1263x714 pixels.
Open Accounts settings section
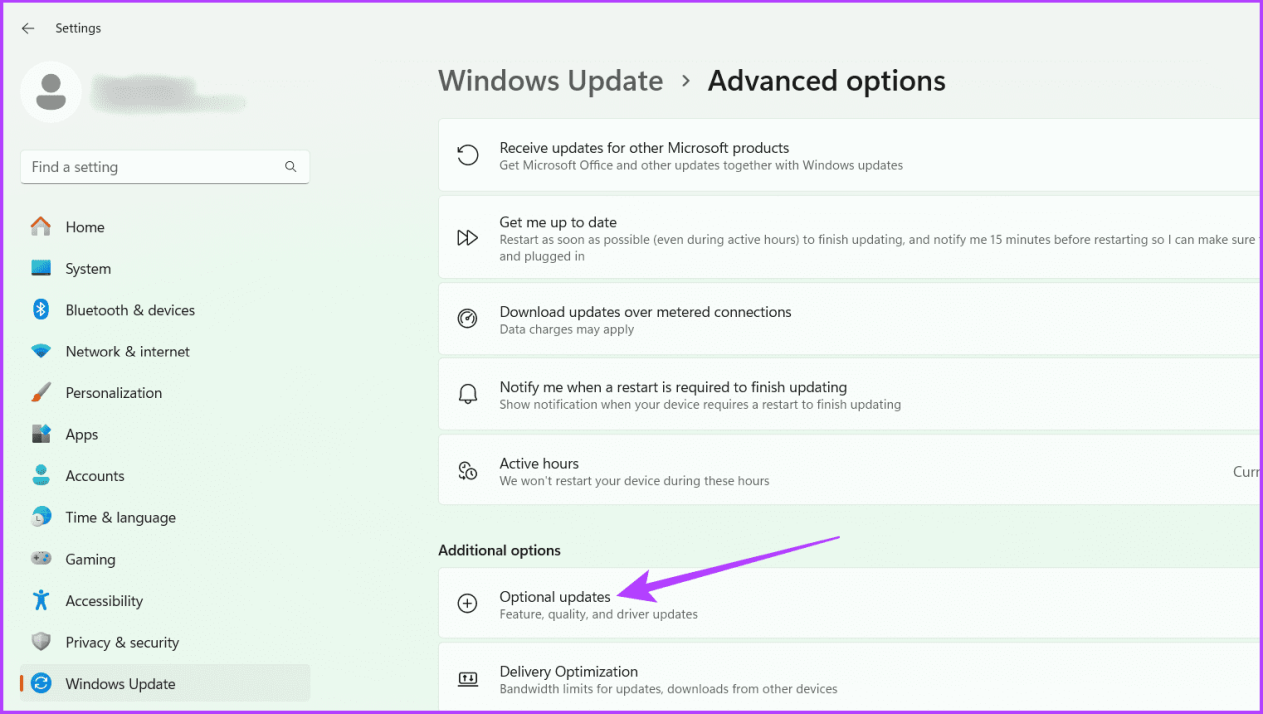(95, 476)
